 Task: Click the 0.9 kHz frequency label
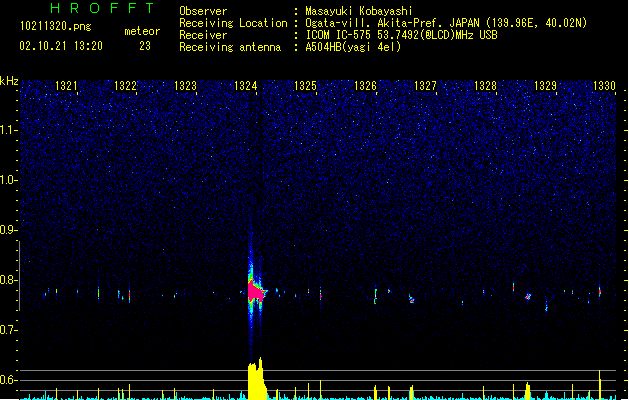click(x=9, y=230)
